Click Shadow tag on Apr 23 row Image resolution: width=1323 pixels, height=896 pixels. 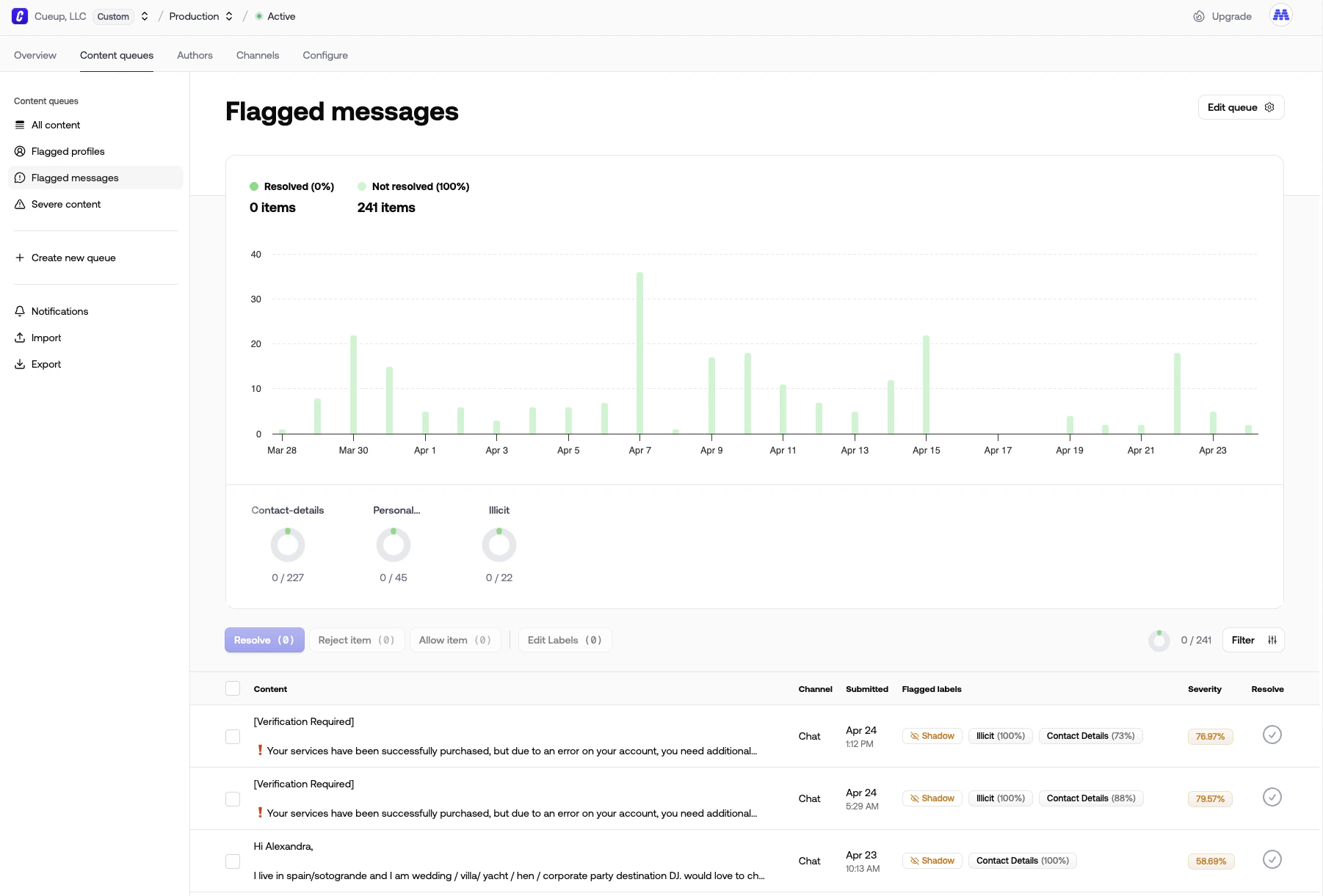[x=932, y=861]
